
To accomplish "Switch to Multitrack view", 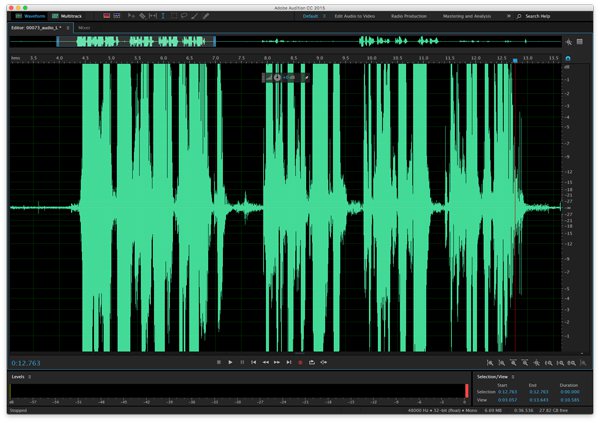I will pos(70,16).
